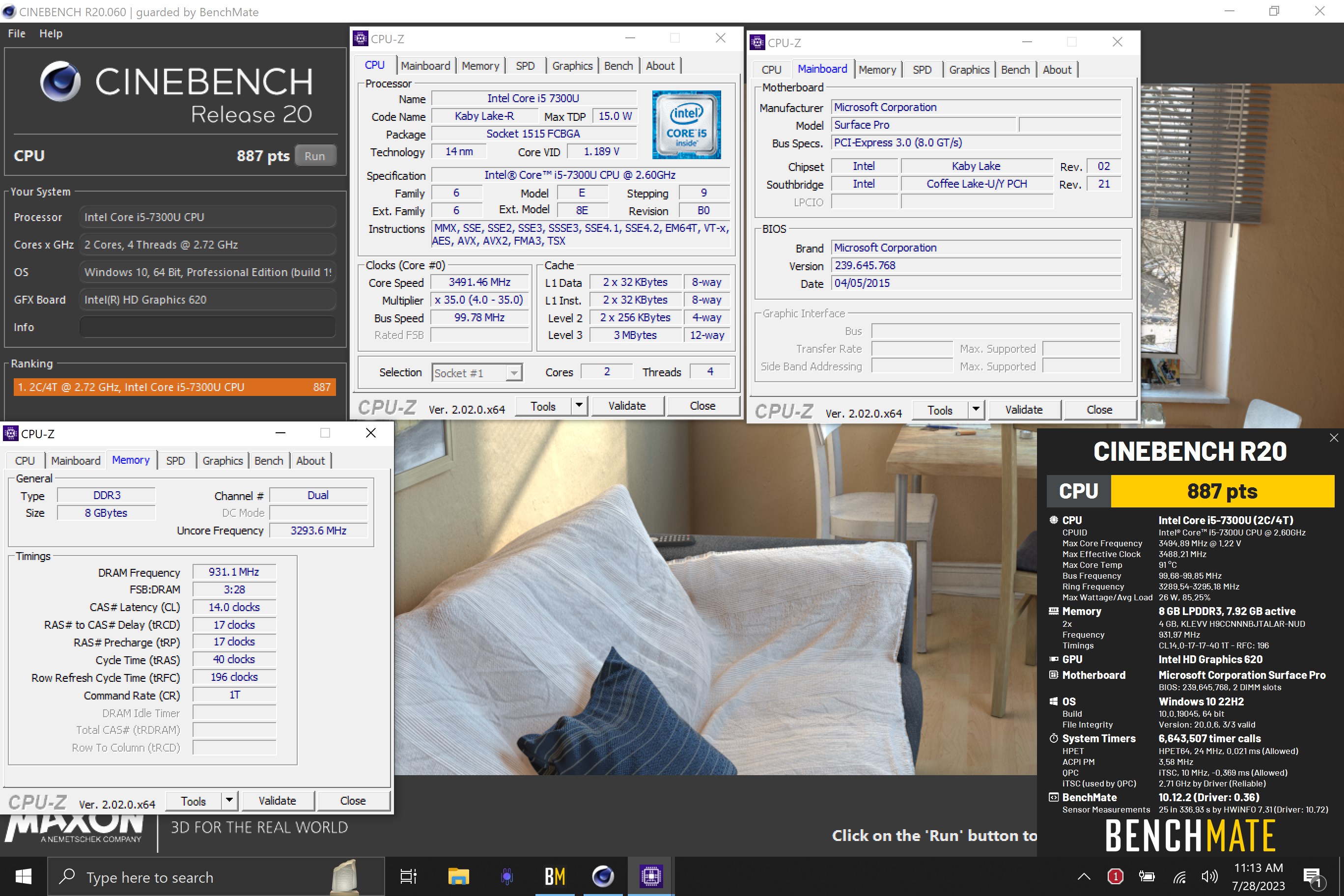Click the 239.645.768 BIOS Version value
This screenshot has height=896, width=1344.
(x=976, y=266)
